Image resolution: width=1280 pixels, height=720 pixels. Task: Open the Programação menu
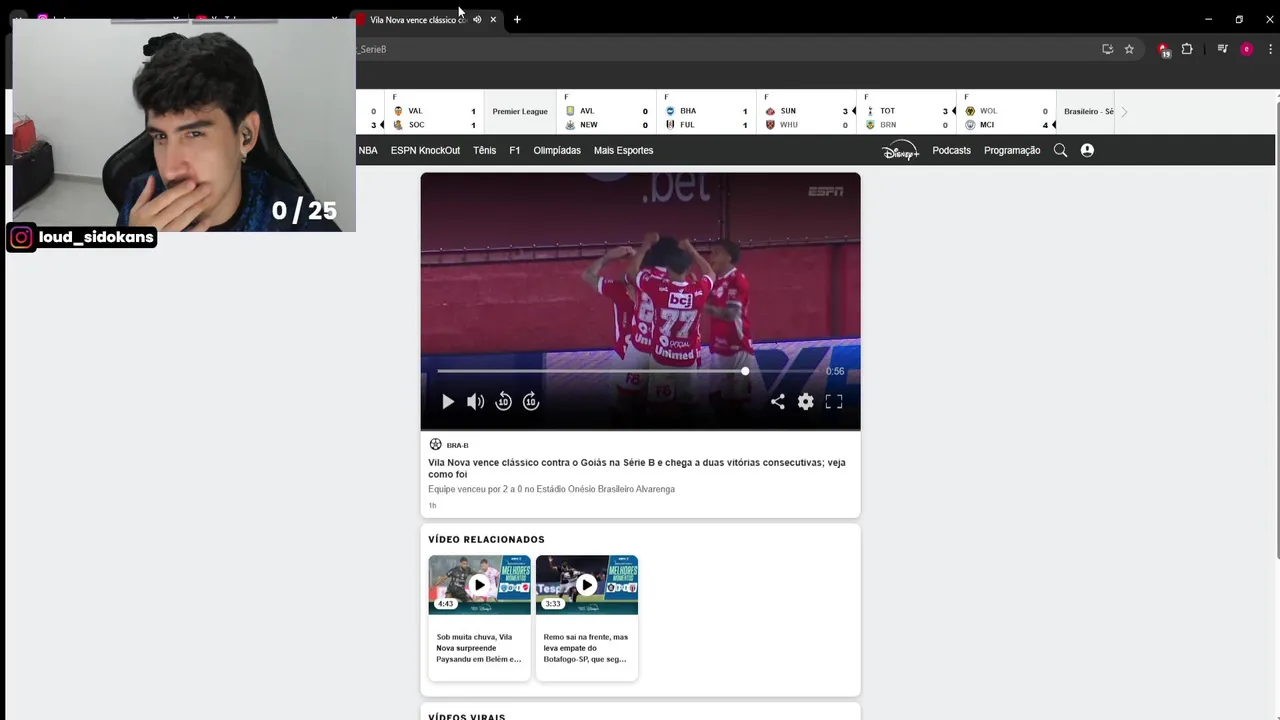click(1012, 150)
